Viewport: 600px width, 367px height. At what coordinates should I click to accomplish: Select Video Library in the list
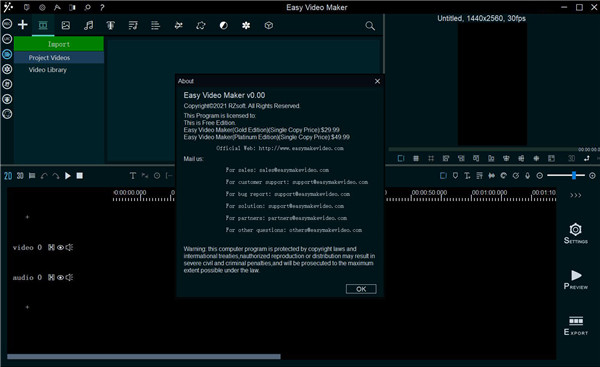pyautogui.click(x=47, y=70)
